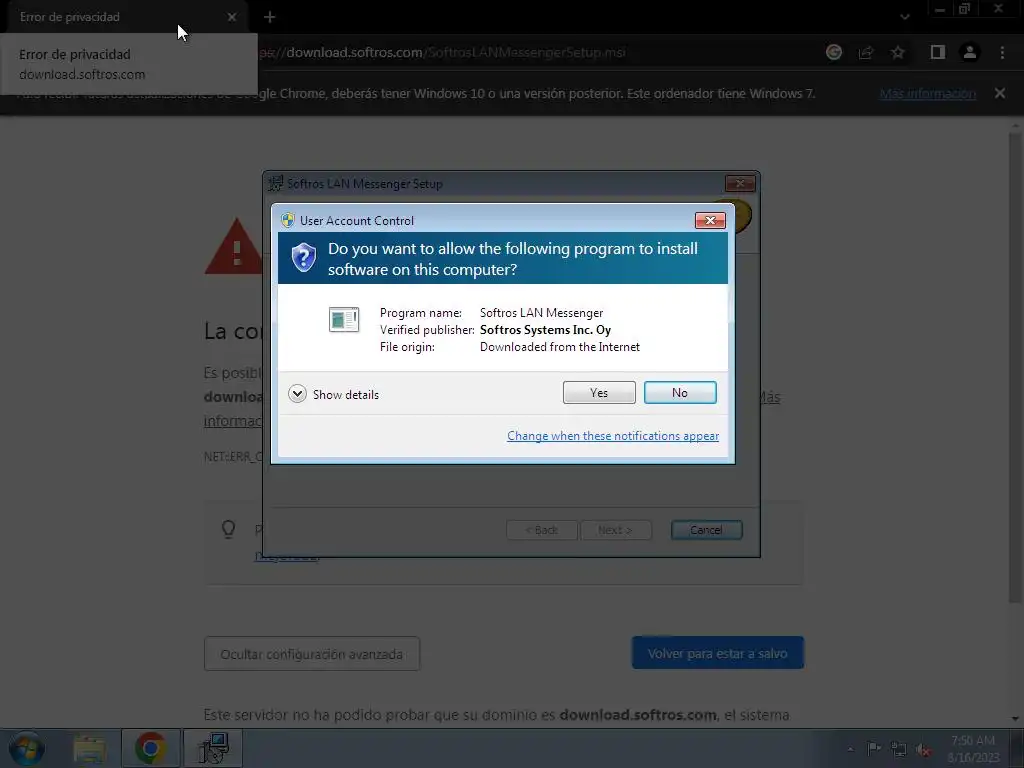The image size is (1024, 768).
Task: Click bold download.softros.com text at page bottom
Action: click(x=638, y=714)
